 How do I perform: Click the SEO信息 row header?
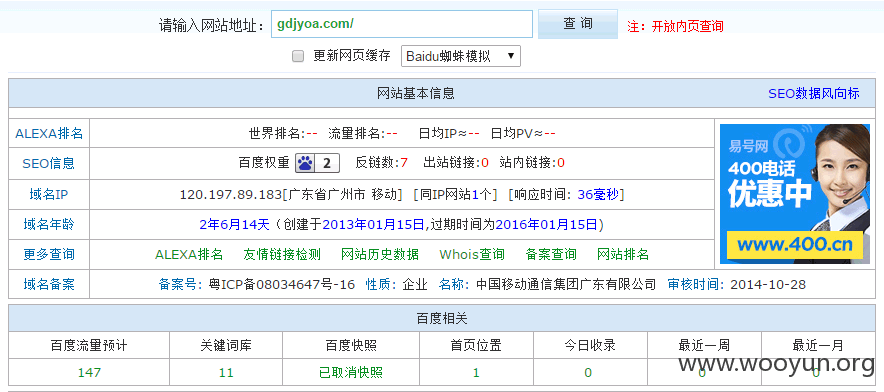coord(48,164)
